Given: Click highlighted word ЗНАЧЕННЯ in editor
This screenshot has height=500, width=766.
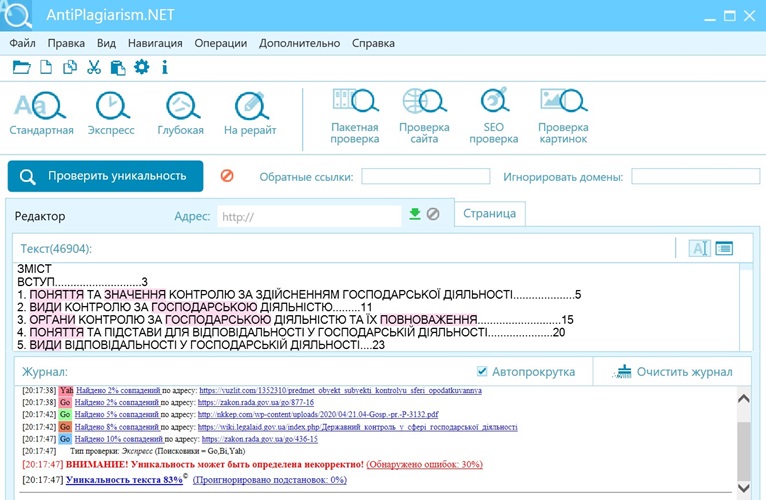Looking at the screenshot, I should pos(135,295).
